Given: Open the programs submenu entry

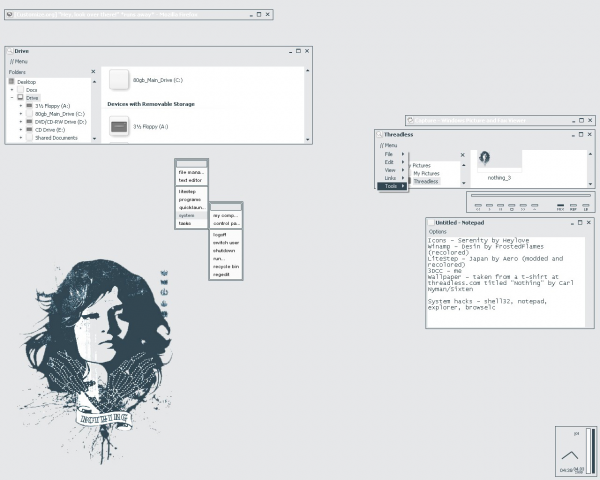Looking at the screenshot, I should [191, 199].
